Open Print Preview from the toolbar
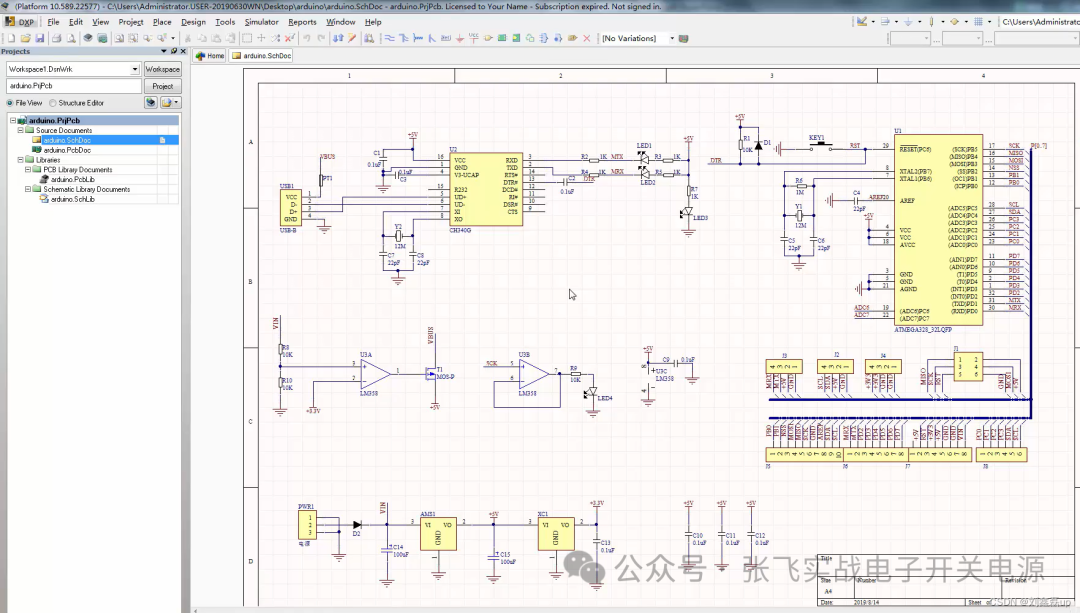 [71, 38]
